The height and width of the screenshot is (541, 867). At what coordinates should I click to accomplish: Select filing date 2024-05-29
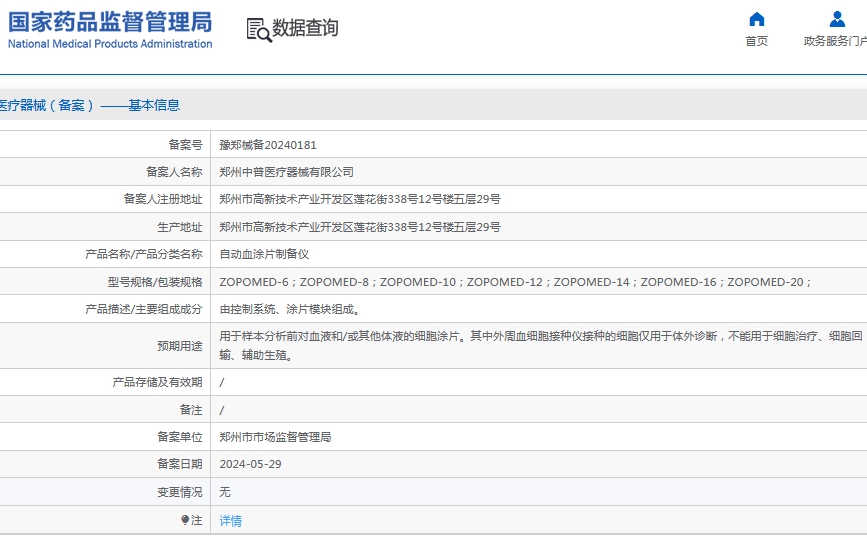click(250, 464)
